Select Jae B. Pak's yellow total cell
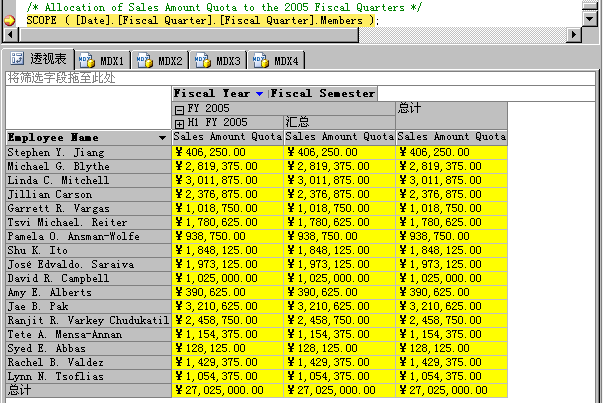The width and height of the screenshot is (603, 403). 451,306
